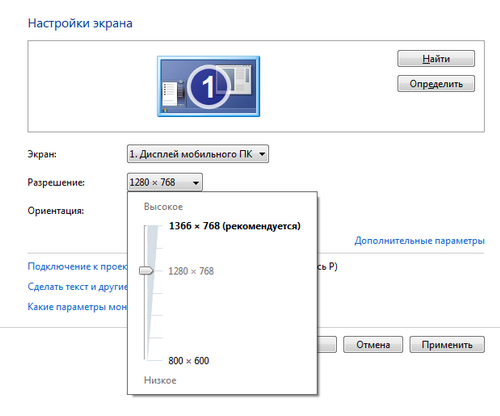The height and width of the screenshot is (416, 500).
Task: Click the resolution slider thumb handle
Action: [x=146, y=270]
